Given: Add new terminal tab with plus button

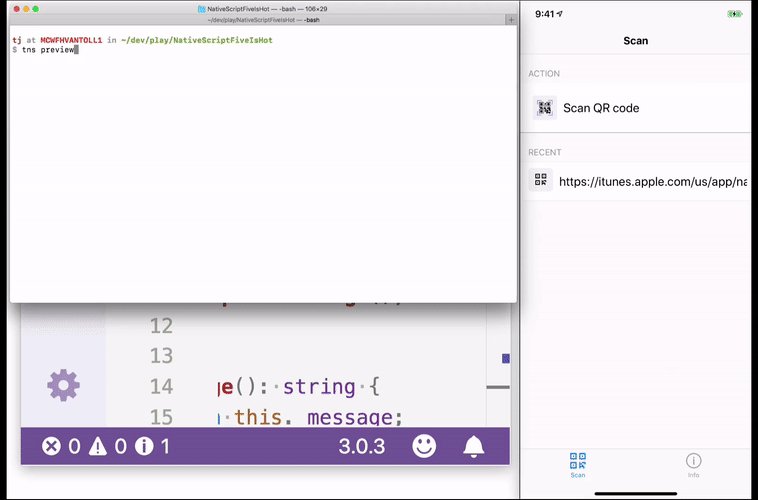Looking at the screenshot, I should click(x=511, y=20).
